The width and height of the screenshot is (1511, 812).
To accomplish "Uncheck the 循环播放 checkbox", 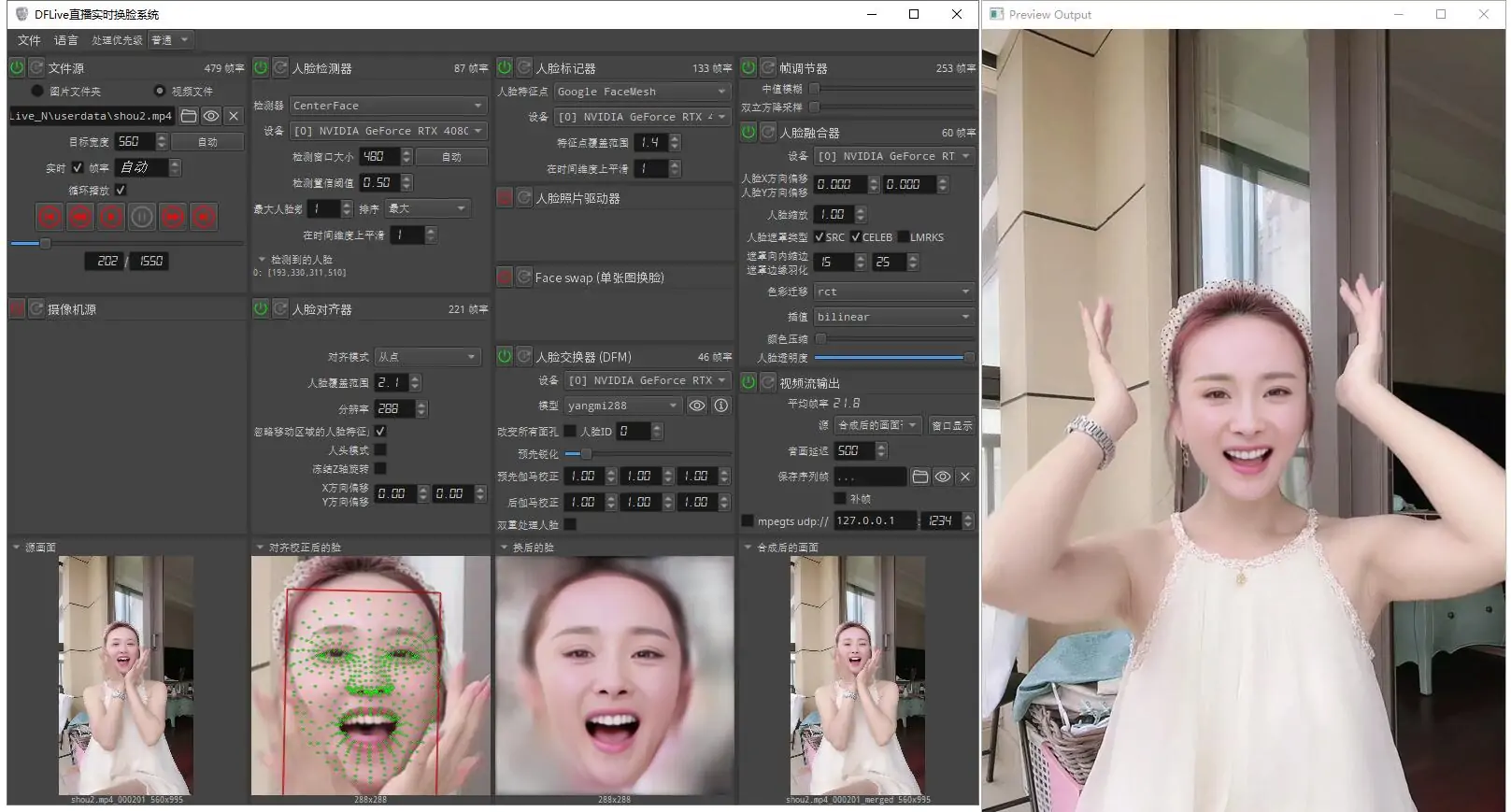I will [121, 190].
